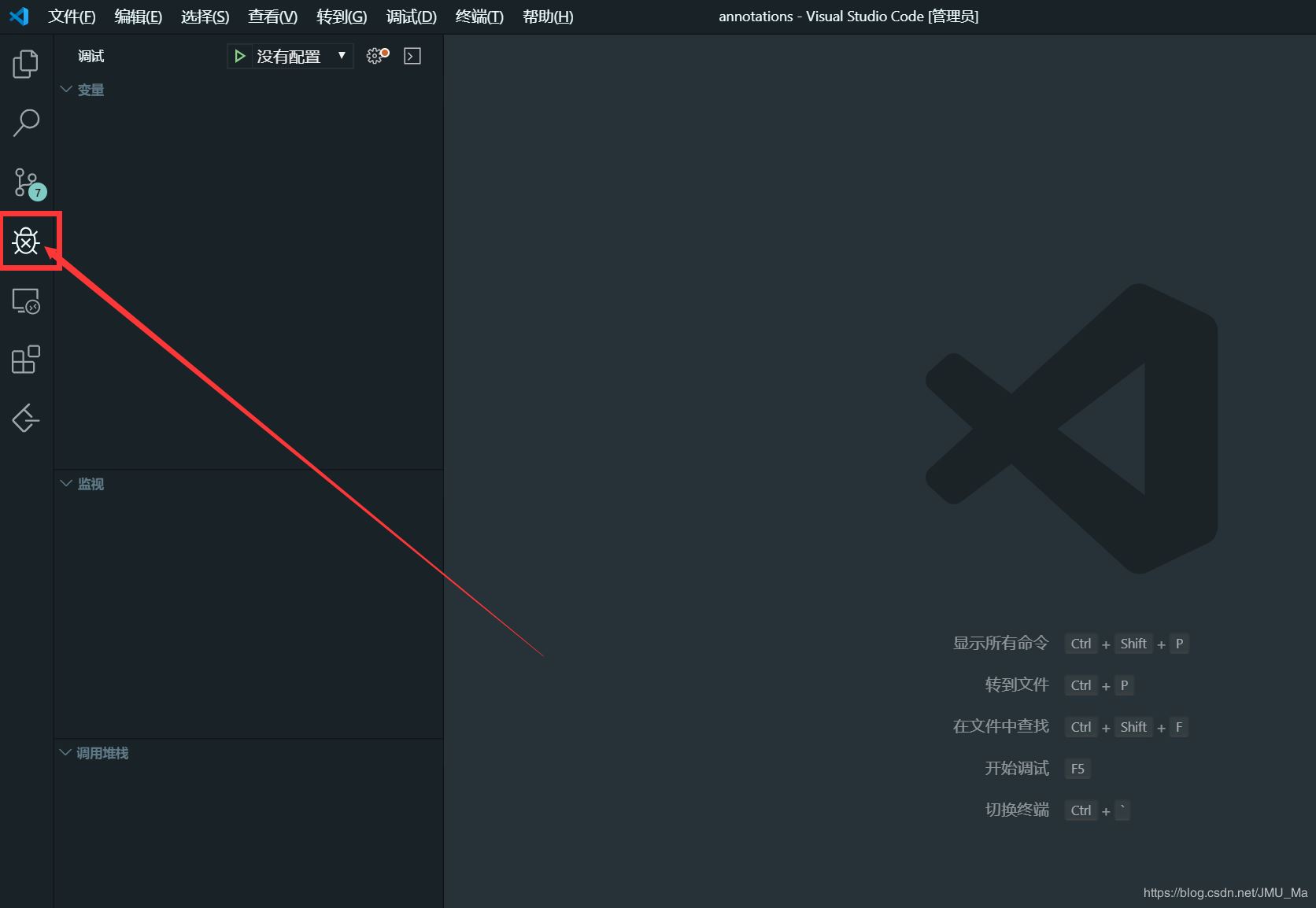Click the window title annotations - Visual Studio Code
1316x908 pixels.
click(x=848, y=17)
